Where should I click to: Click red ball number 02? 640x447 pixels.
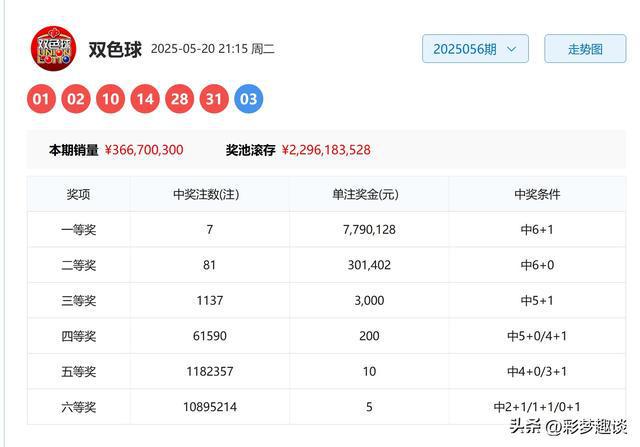coord(76,99)
